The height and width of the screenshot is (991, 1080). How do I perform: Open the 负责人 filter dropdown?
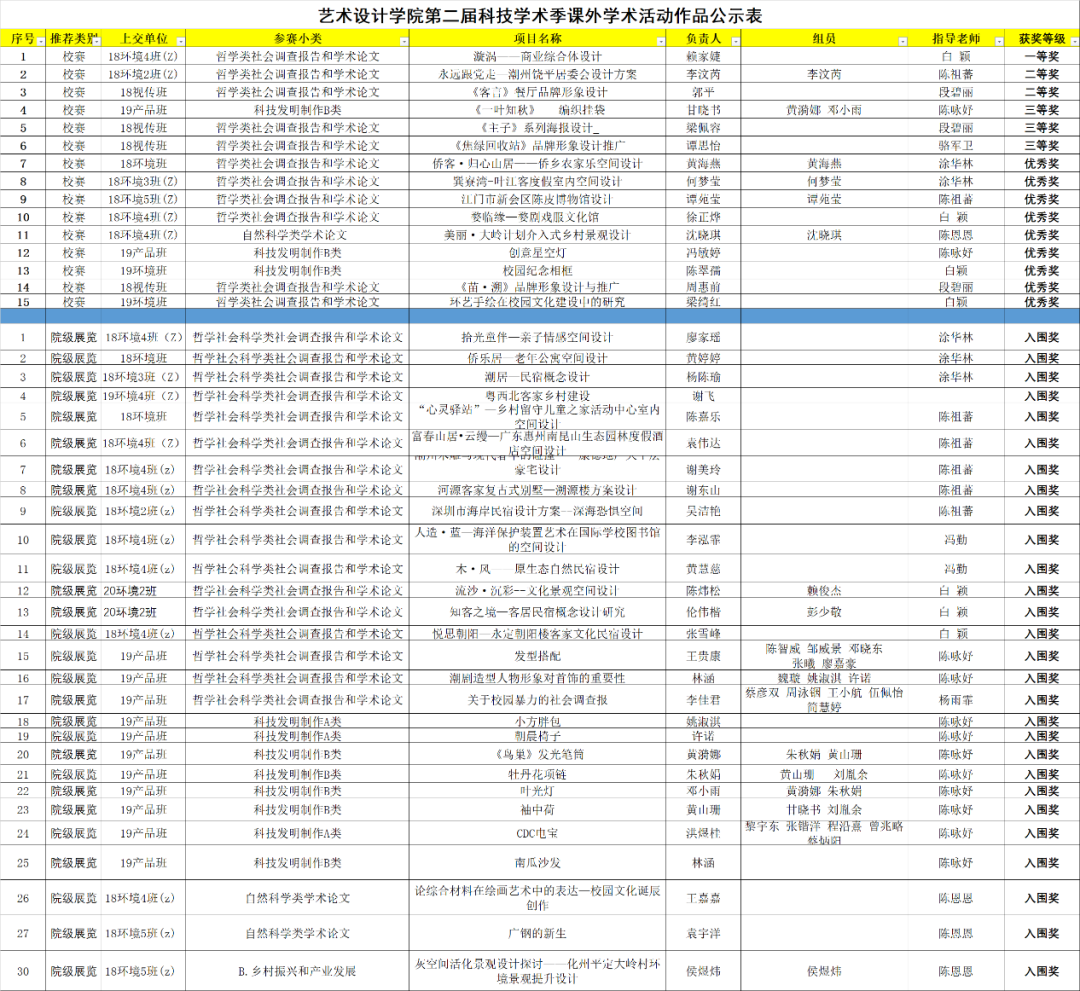click(736, 41)
